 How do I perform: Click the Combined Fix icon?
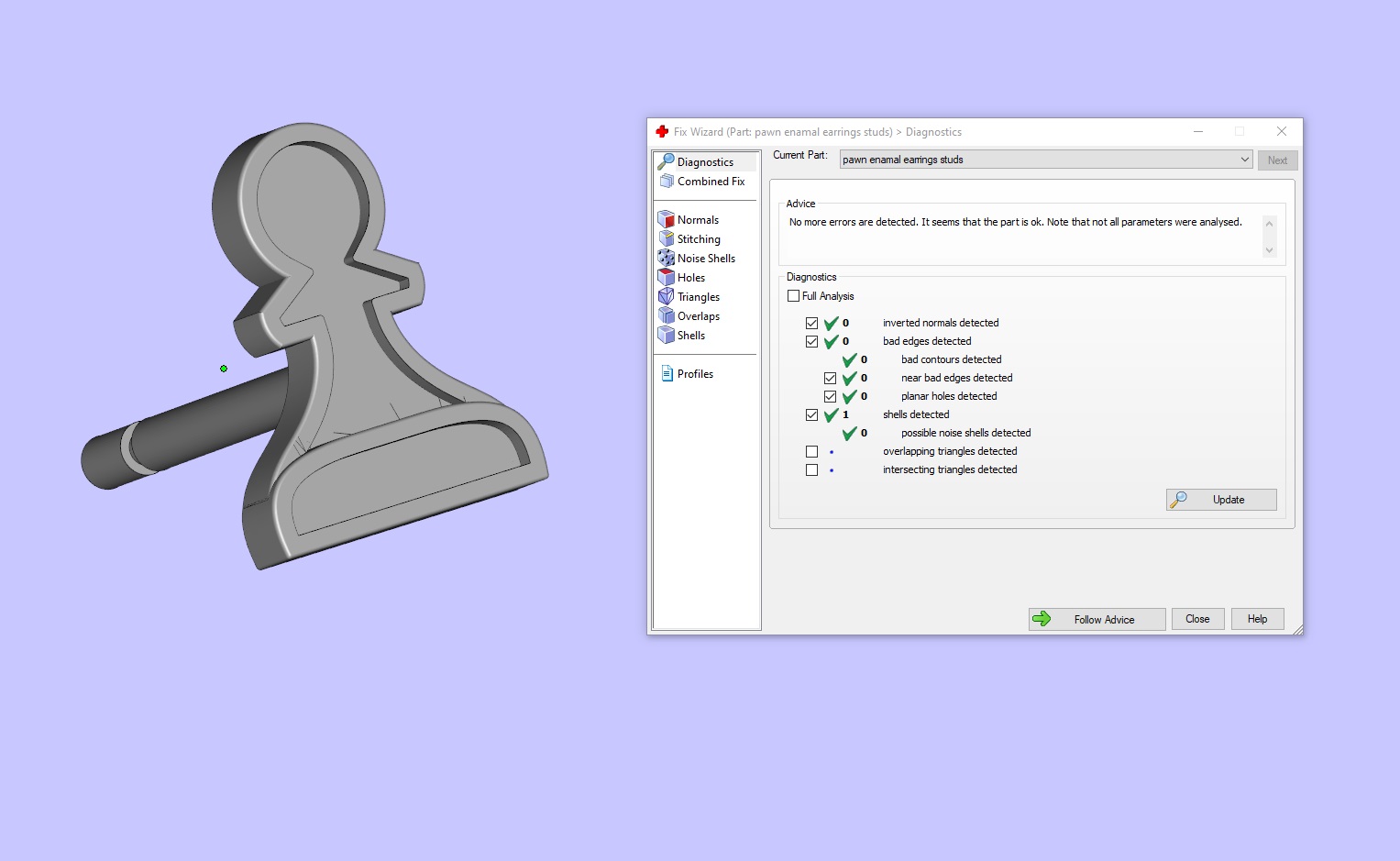pos(667,182)
